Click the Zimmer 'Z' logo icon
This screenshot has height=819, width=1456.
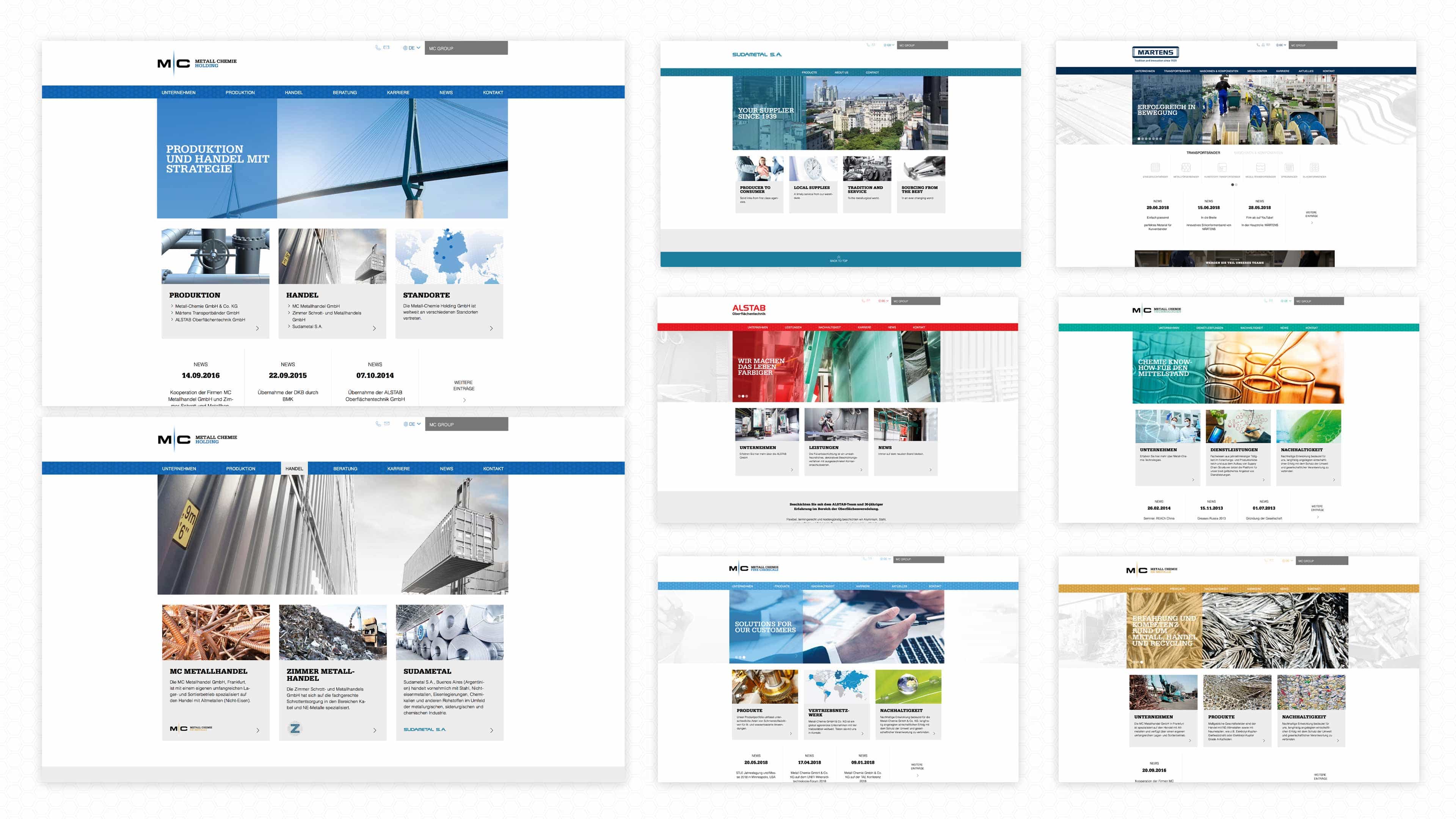[295, 728]
